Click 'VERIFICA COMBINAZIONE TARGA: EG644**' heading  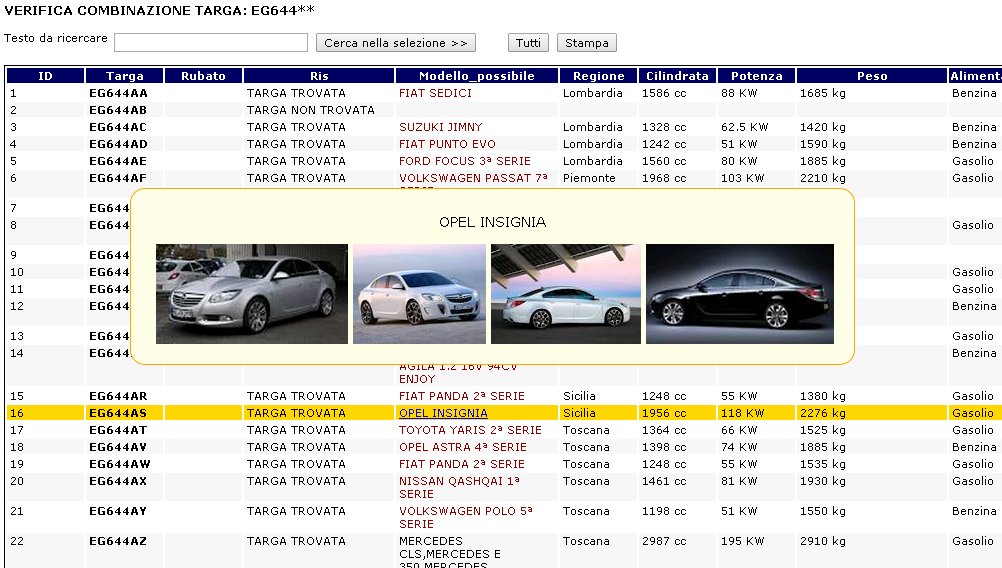(160, 11)
